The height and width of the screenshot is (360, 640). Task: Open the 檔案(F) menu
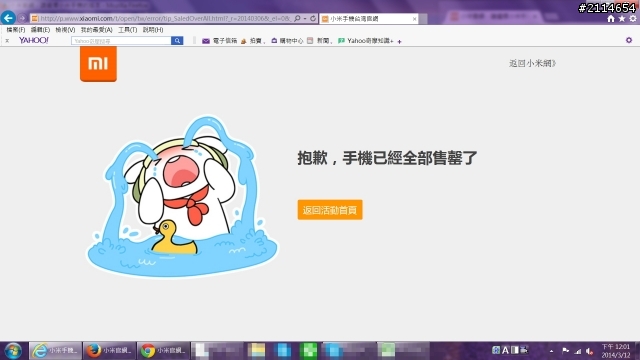16,30
